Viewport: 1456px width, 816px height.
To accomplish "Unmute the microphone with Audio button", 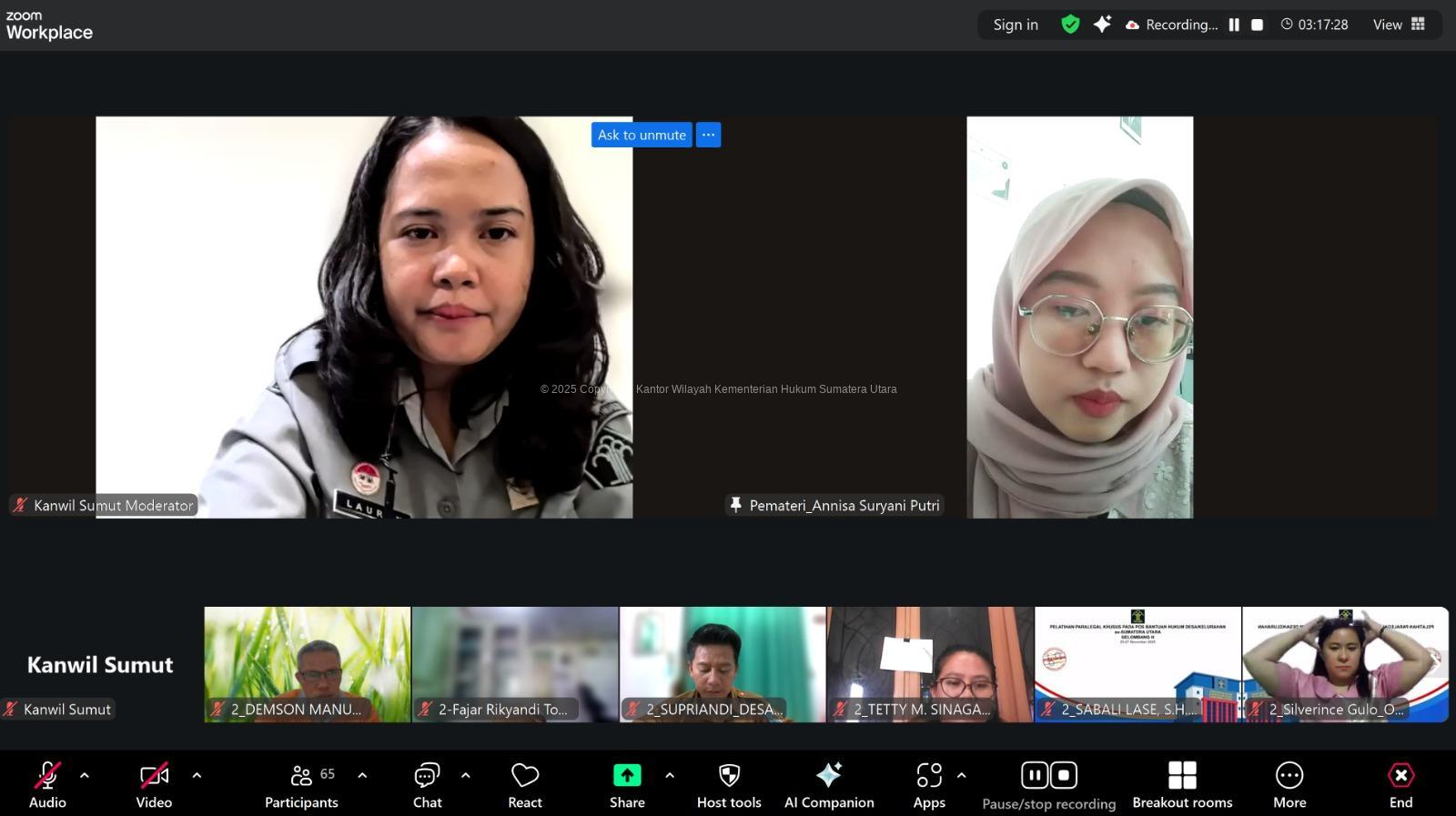I will point(47,785).
